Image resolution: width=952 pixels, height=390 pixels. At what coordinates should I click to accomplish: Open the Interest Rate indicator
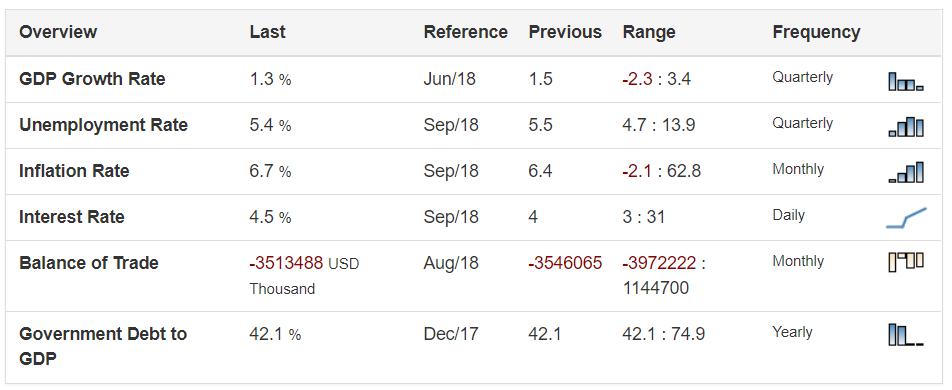tap(72, 217)
